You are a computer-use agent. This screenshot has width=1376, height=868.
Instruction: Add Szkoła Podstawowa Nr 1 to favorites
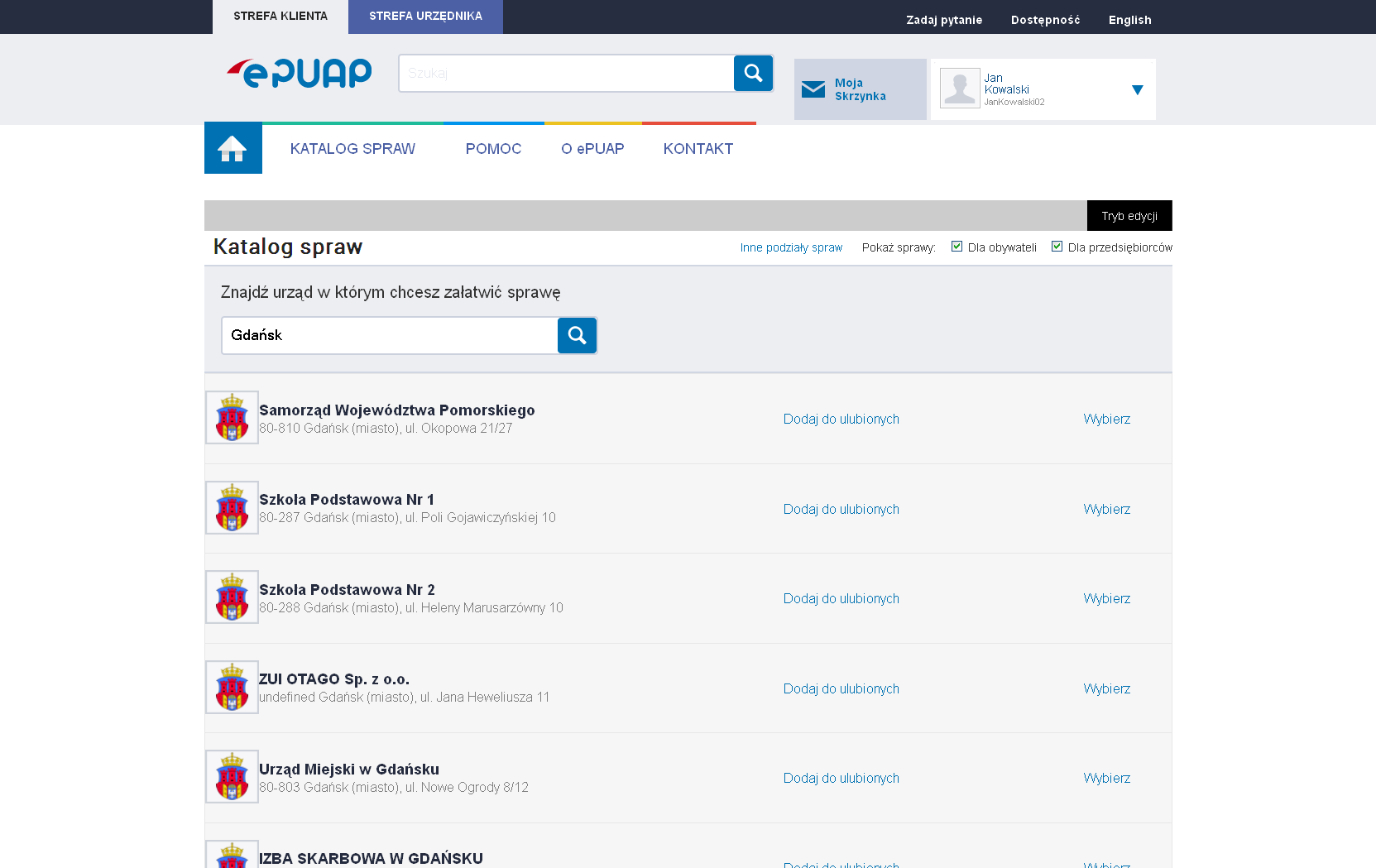pyautogui.click(x=841, y=509)
